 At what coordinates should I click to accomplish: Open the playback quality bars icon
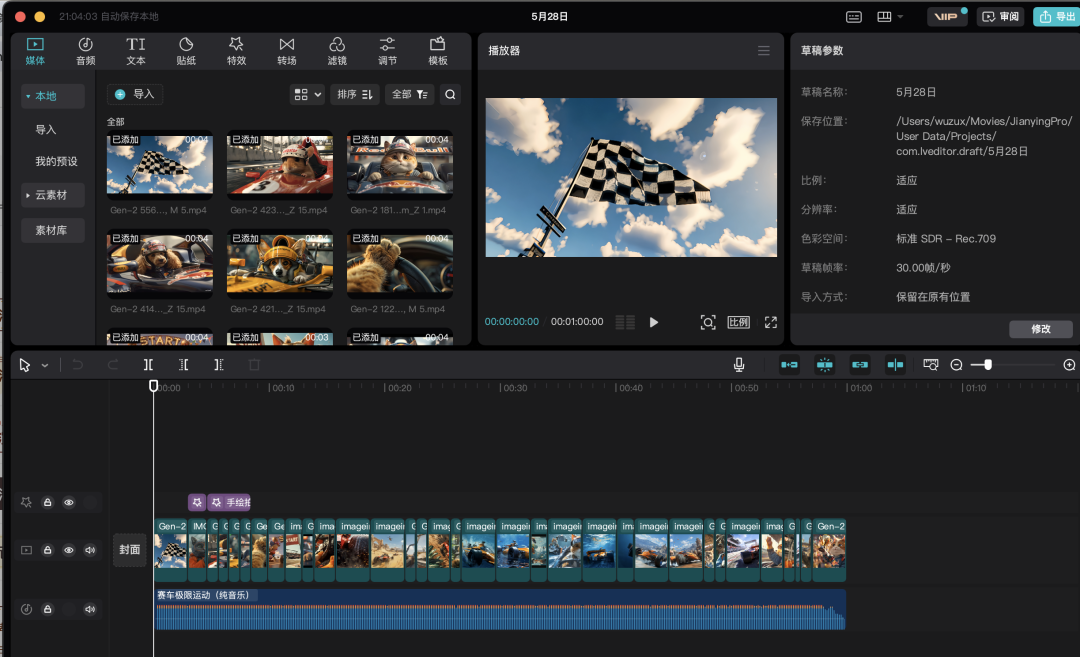click(625, 322)
